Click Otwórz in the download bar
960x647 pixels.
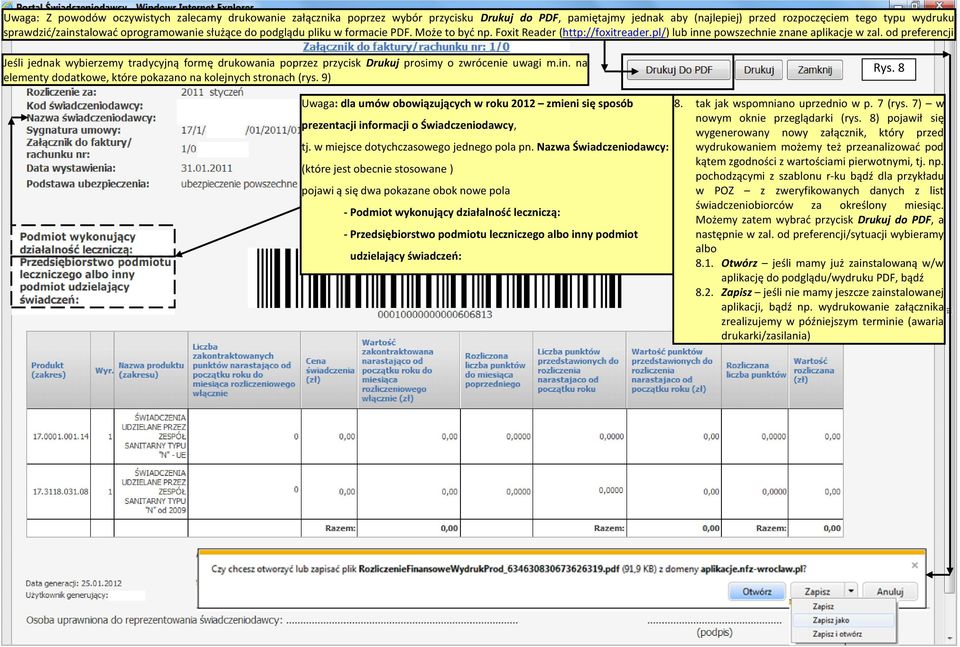click(757, 591)
